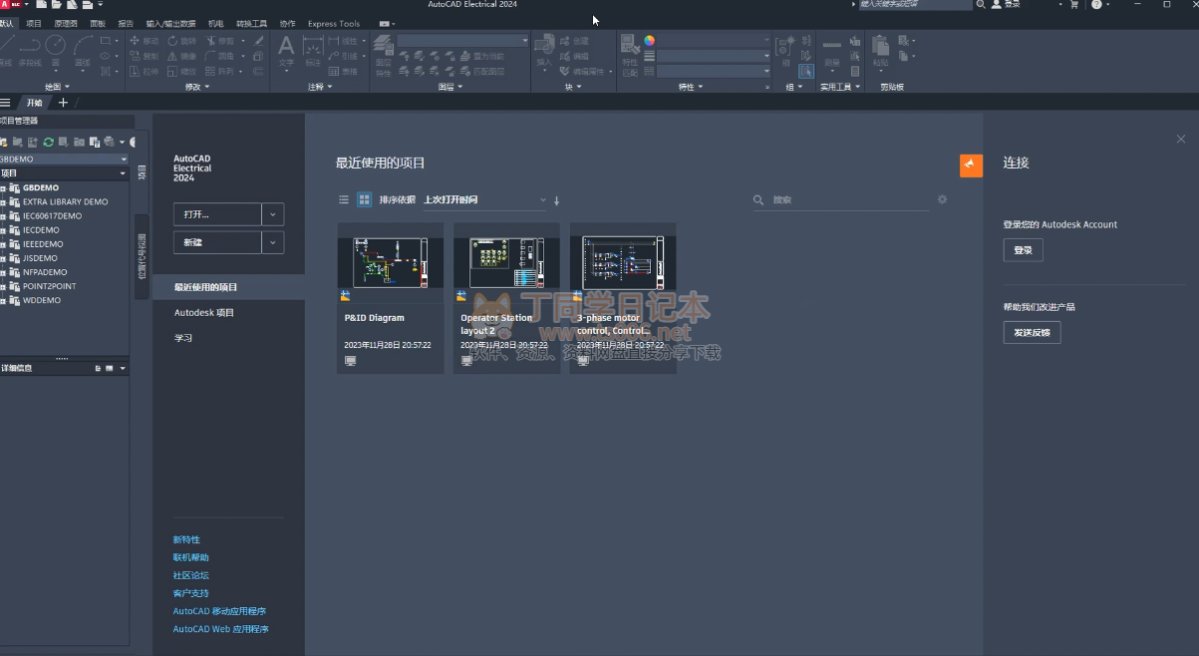
Task: Expand the GBDEMO project tree node
Action: coord(4,188)
